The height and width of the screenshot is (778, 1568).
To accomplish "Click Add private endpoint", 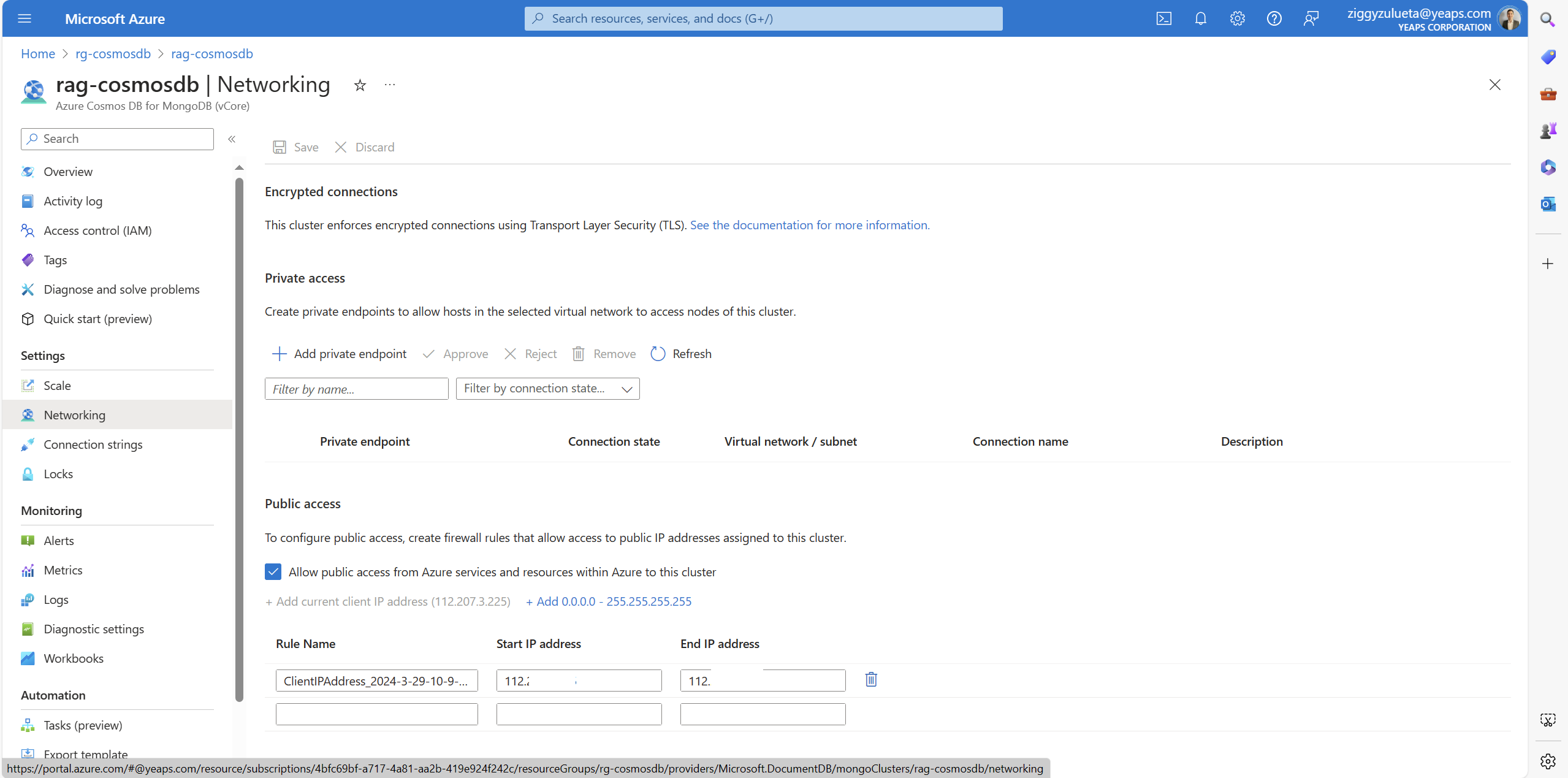I will pos(339,354).
